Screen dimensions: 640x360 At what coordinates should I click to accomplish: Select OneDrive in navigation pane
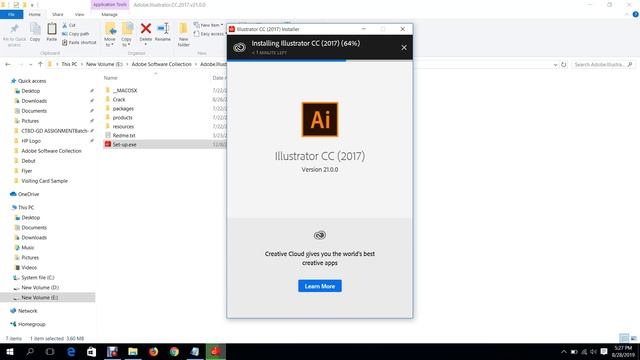click(x=28, y=194)
